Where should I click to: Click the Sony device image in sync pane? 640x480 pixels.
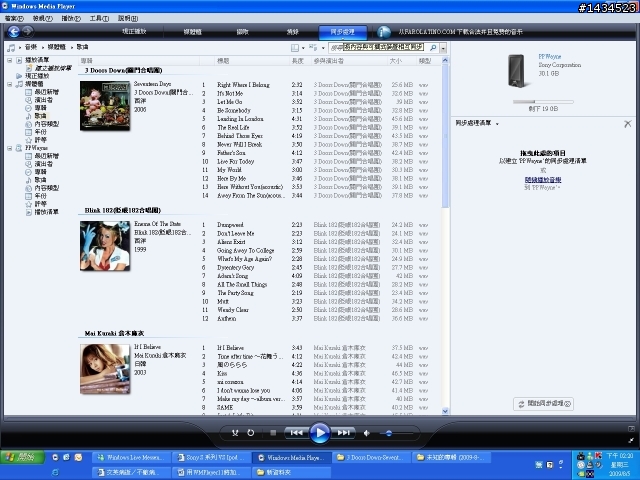[x=516, y=71]
